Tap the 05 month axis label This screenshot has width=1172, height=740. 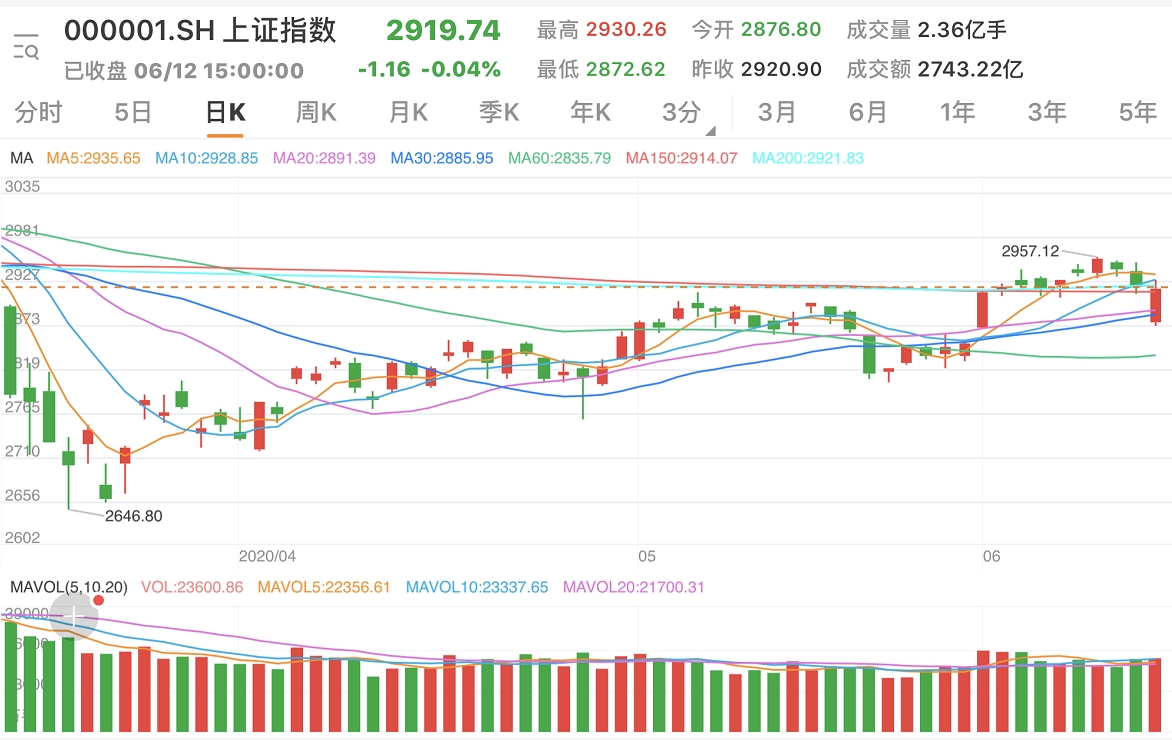[x=647, y=556]
